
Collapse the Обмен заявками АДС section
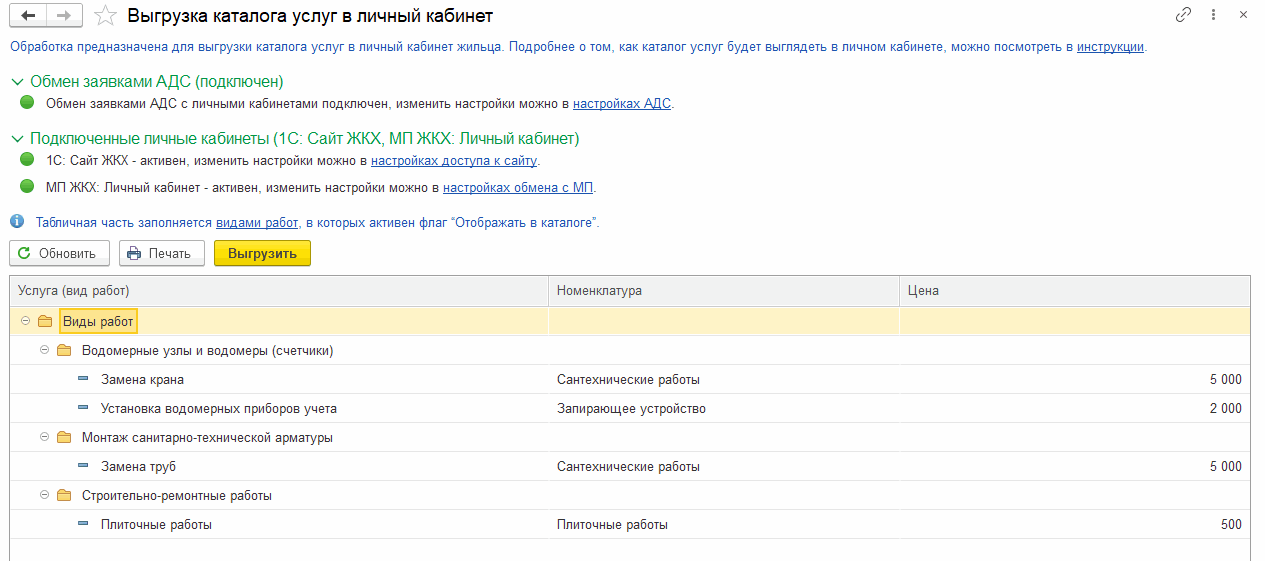coord(17,82)
